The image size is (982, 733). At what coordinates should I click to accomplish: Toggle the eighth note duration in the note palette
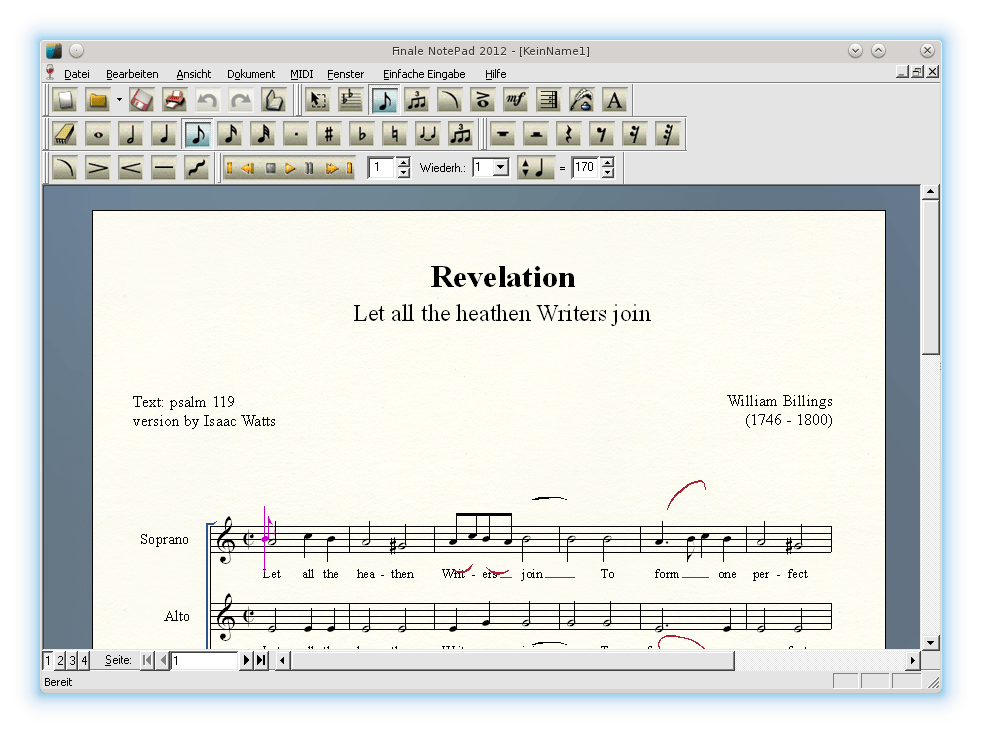197,134
